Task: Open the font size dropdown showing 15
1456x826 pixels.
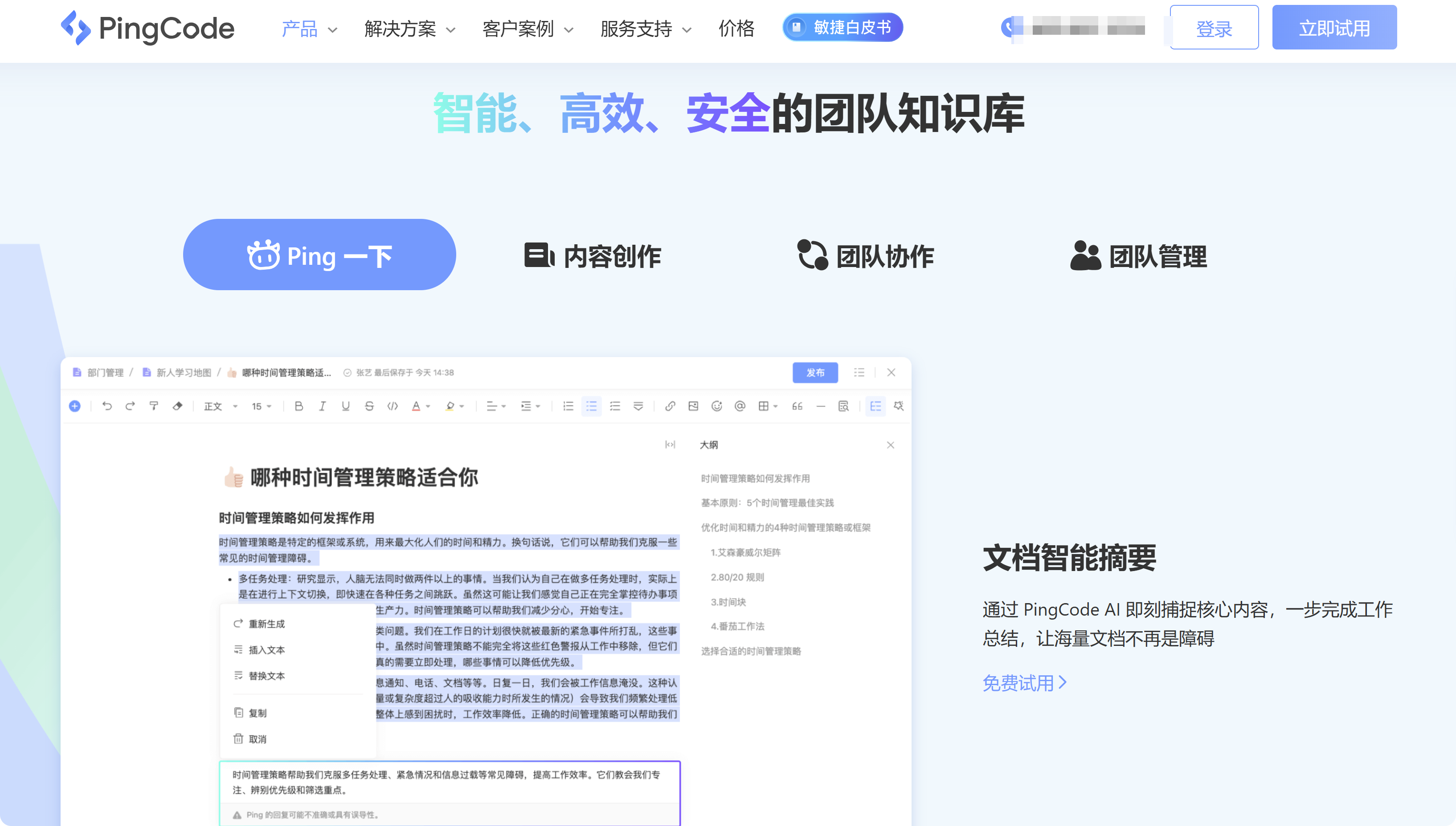Action: 261,406
